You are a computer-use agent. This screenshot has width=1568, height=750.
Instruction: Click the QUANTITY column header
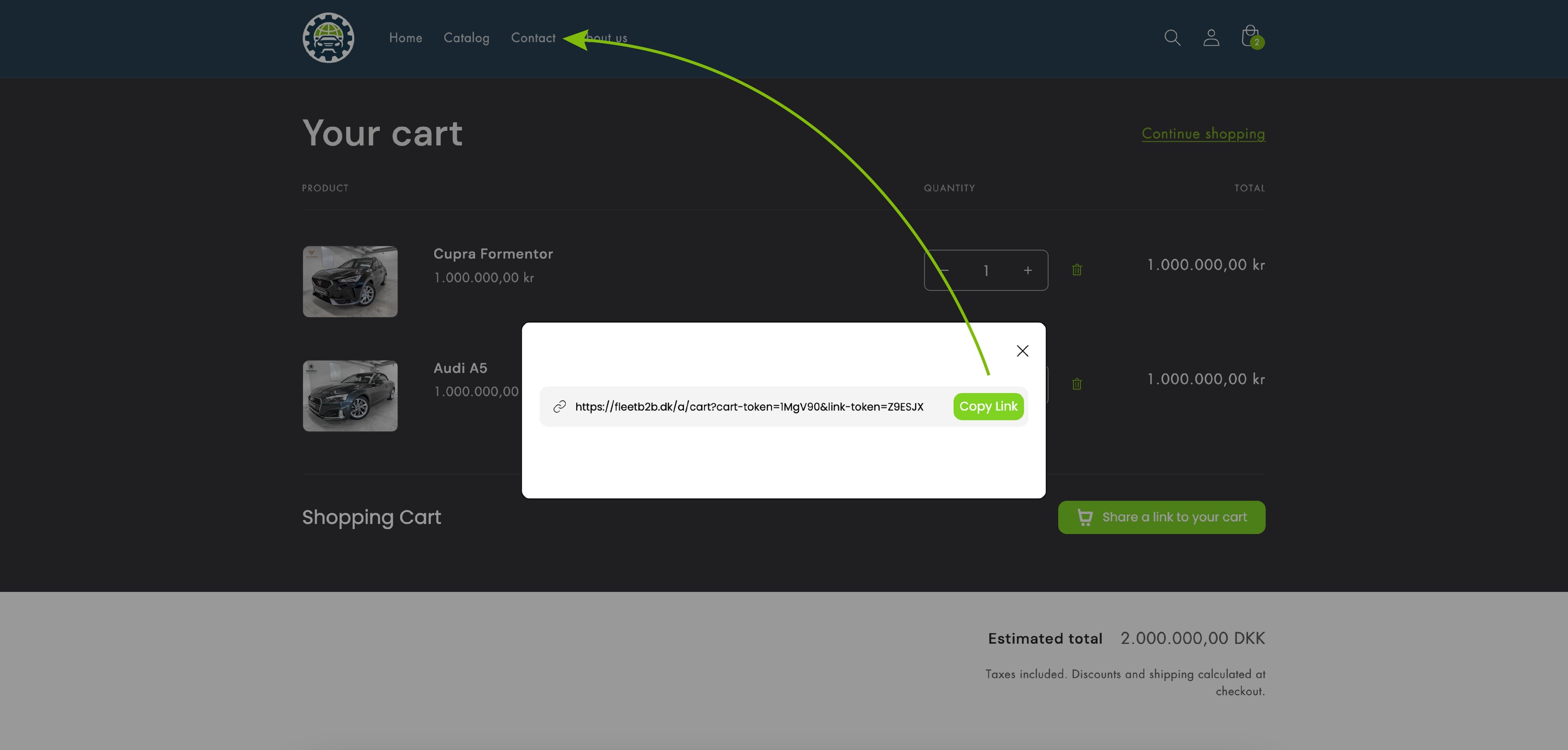pyautogui.click(x=949, y=188)
